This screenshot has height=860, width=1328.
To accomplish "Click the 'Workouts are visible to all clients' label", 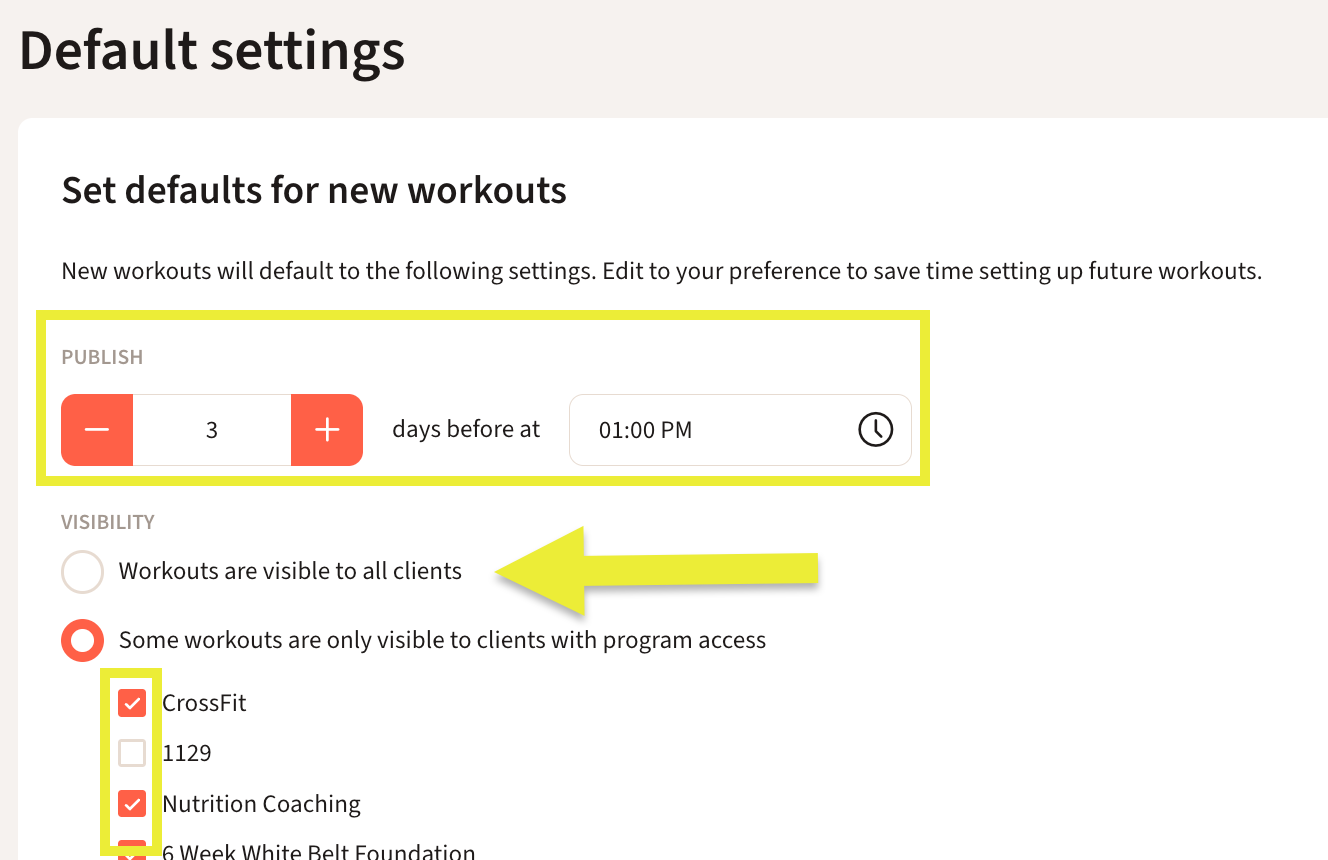I will click(x=290, y=571).
